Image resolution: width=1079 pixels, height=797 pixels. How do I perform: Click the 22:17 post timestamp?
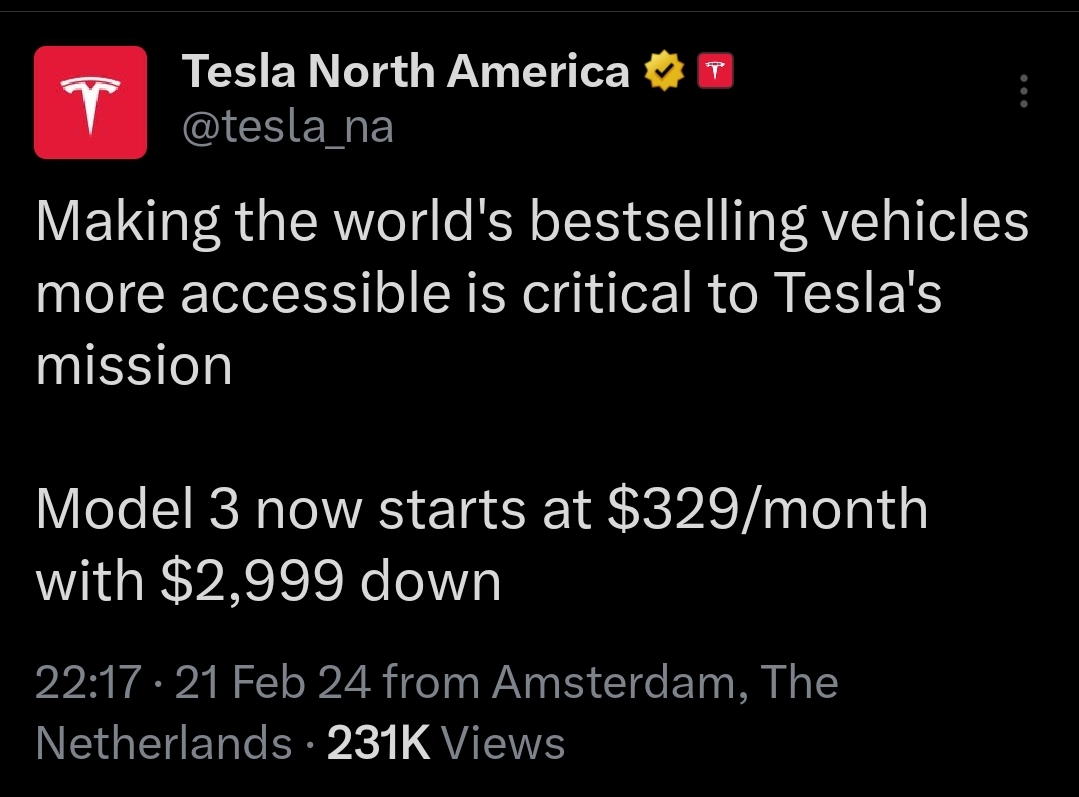click(88, 682)
